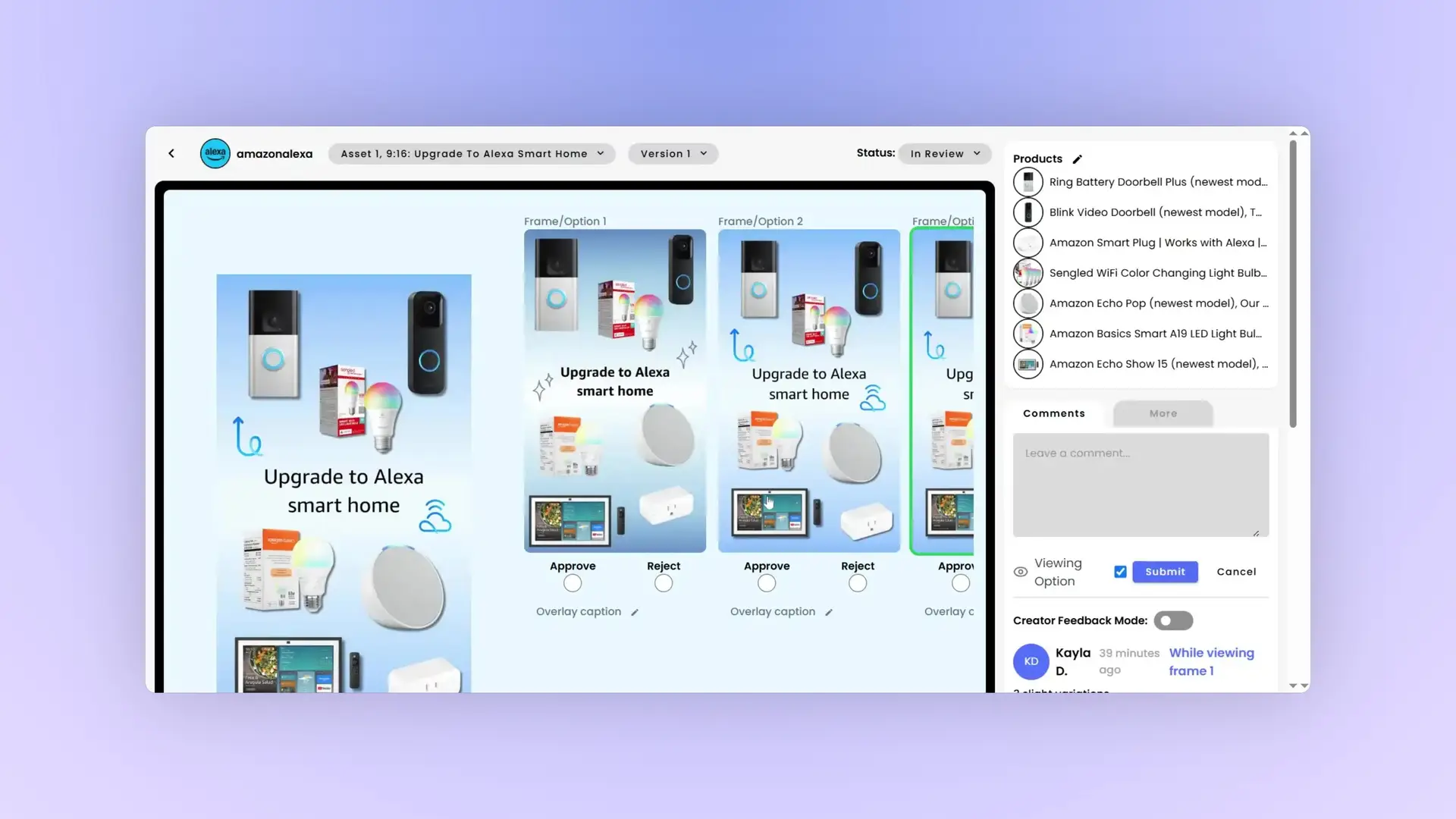
Task: Open the Version 1 dropdown
Action: point(672,153)
